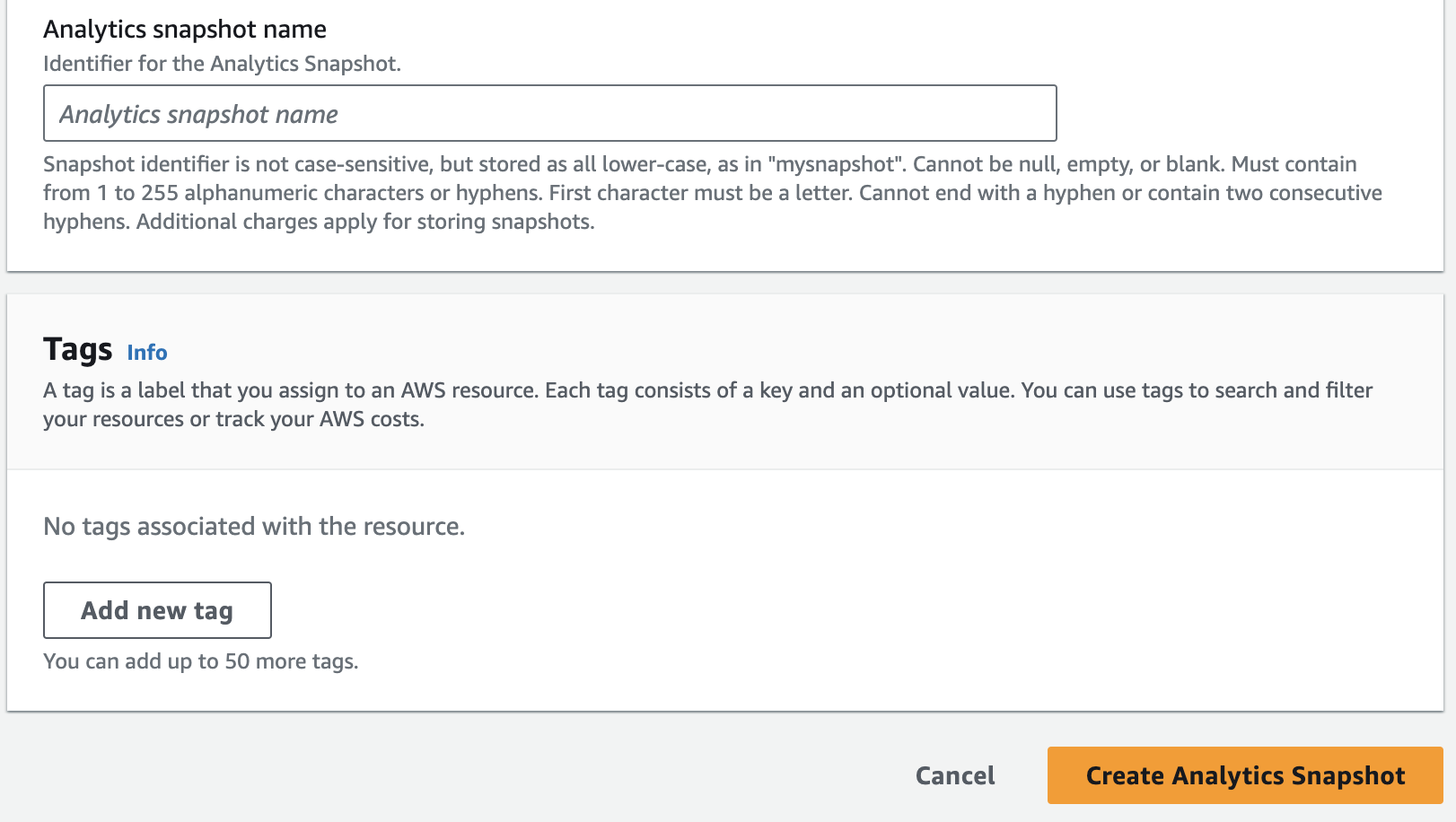Click the snapshot identifier rules help text
This screenshot has height=822, width=1456.
pos(713,193)
